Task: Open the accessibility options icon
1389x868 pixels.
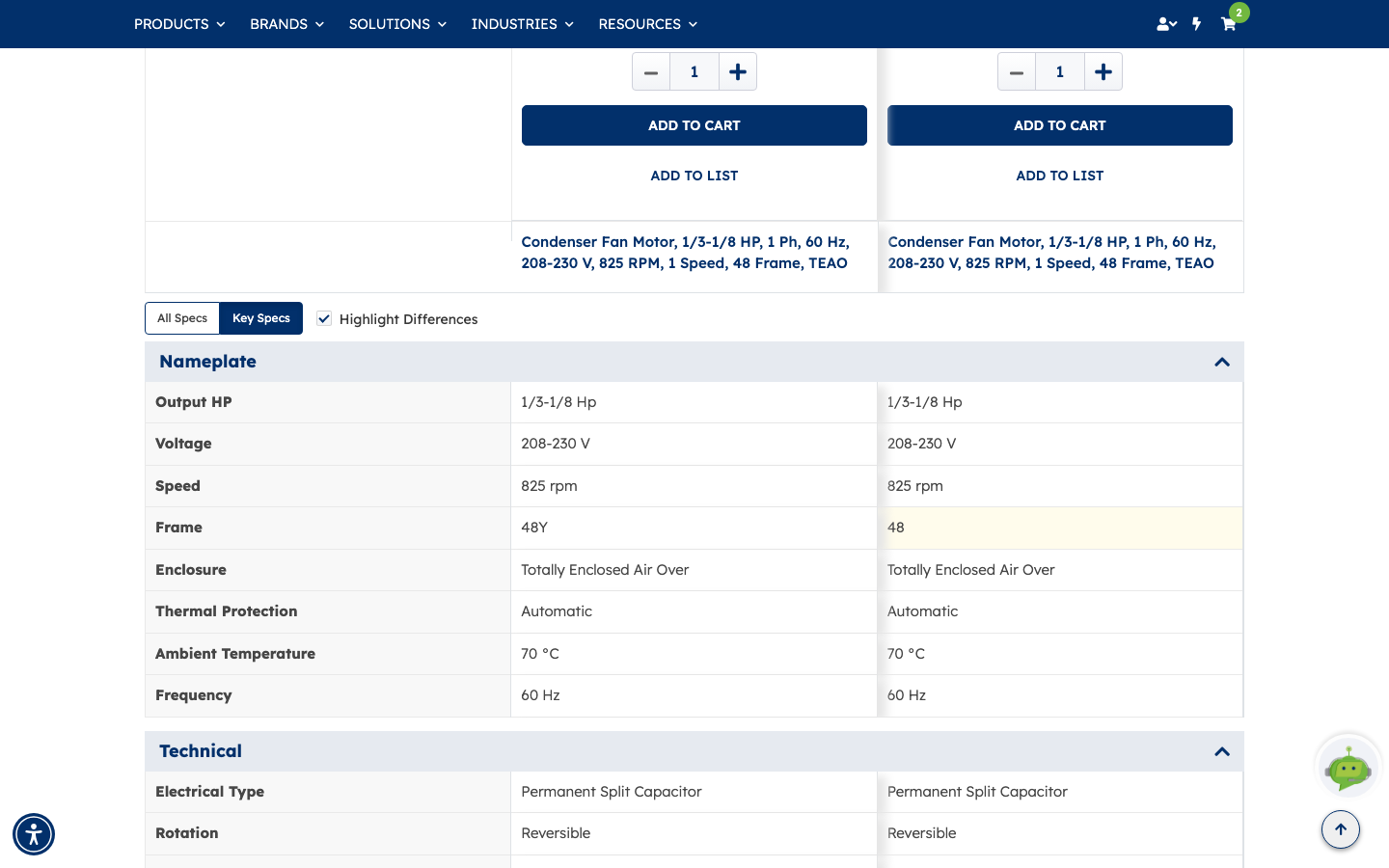Action: (x=34, y=834)
